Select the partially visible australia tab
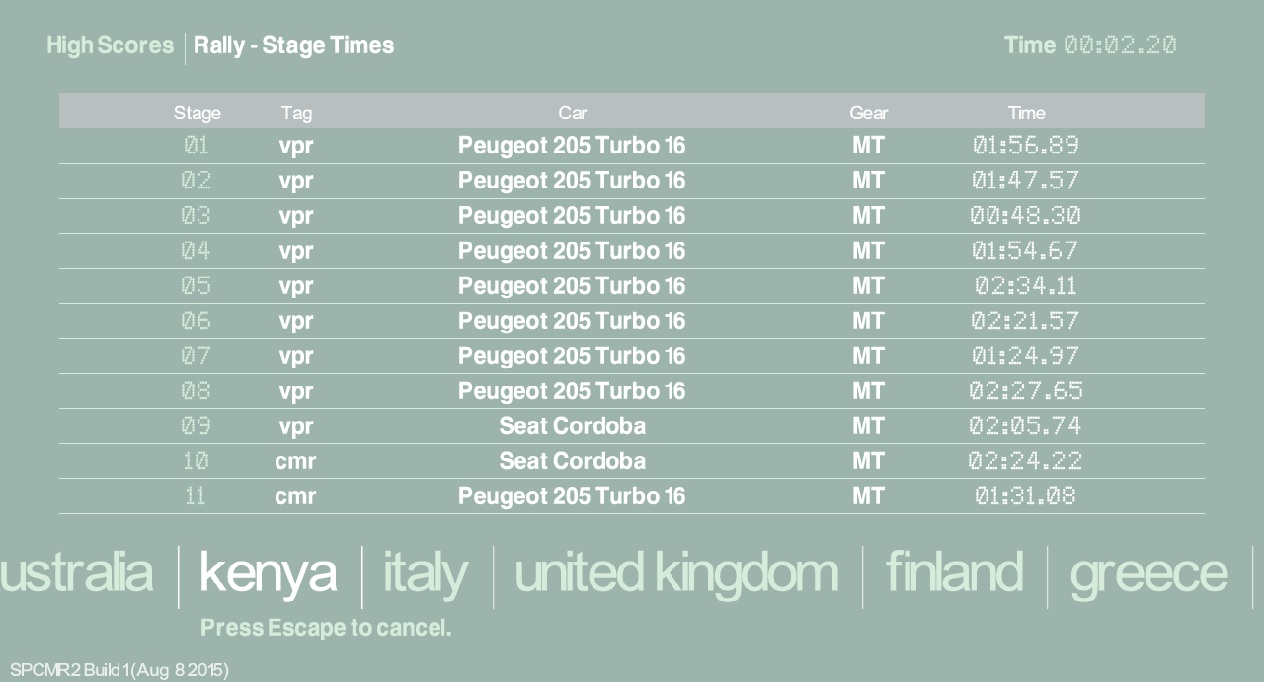1264x682 pixels. tap(76, 573)
